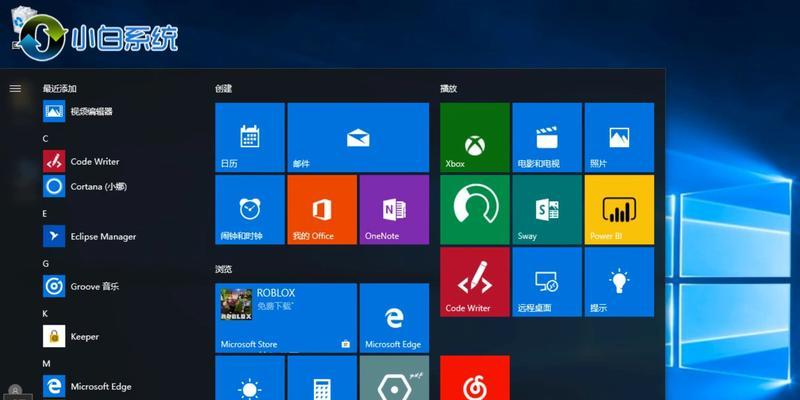This screenshot has width=800, height=400.
Task: Open the 照片 photos tile
Action: pyautogui.click(x=619, y=138)
